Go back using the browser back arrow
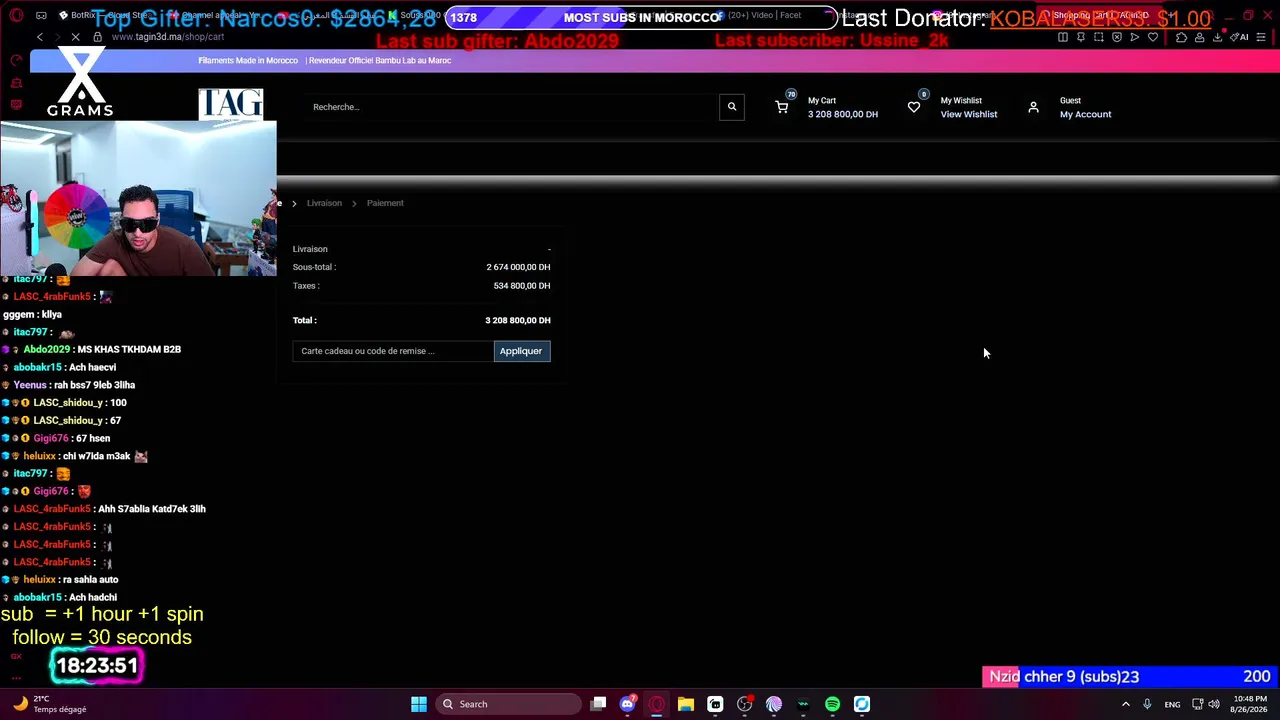The image size is (1280, 720). [40, 37]
